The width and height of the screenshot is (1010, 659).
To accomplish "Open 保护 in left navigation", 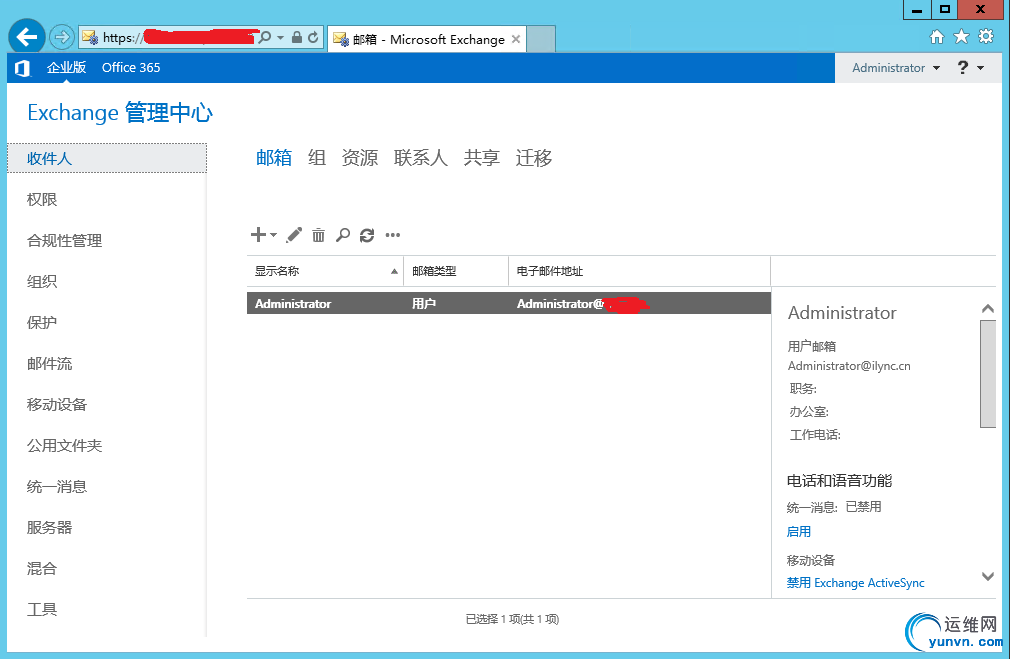I will click(42, 323).
